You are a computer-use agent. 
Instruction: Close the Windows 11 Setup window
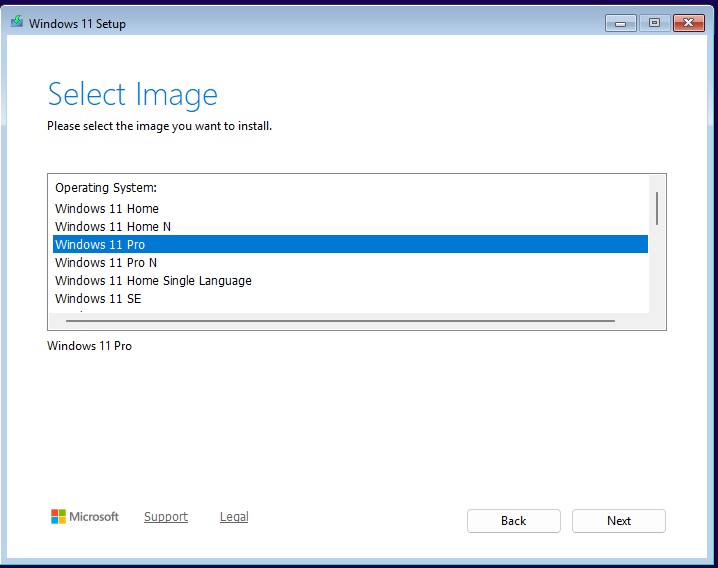coord(688,23)
